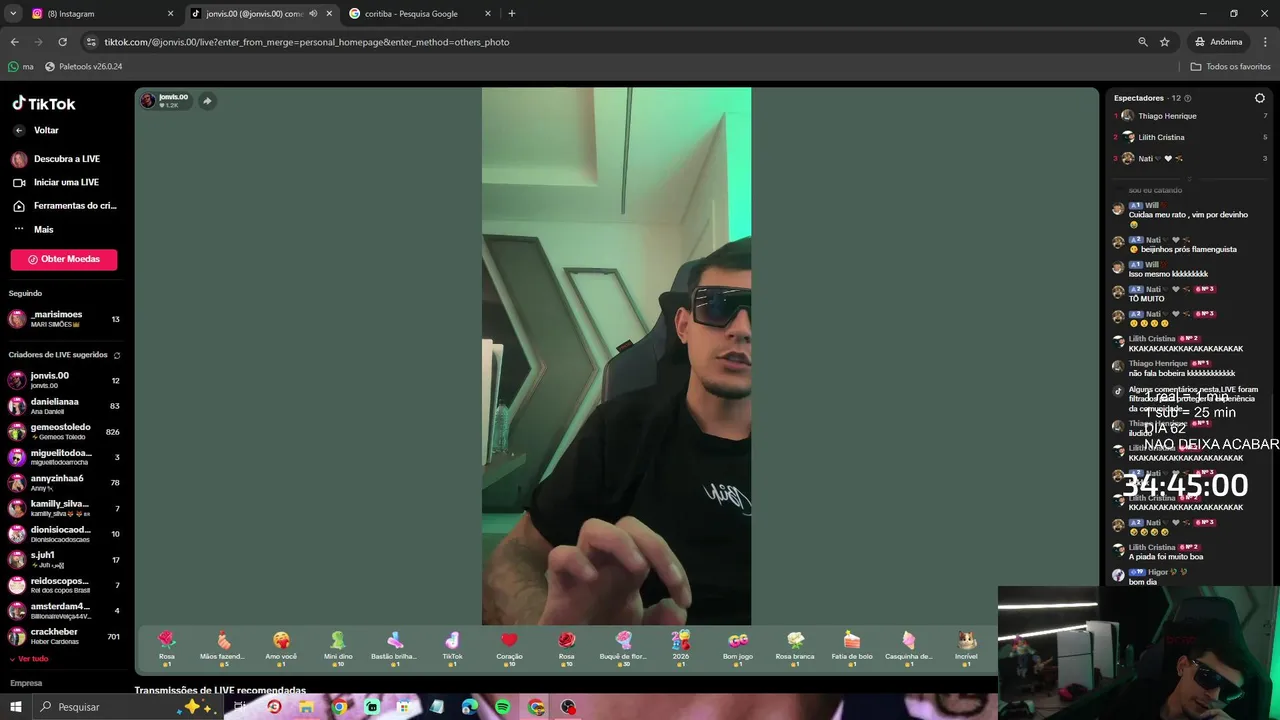This screenshot has width=1280, height=720.
Task: Refresh the suggested LIVE creators list
Action: pyautogui.click(x=117, y=355)
